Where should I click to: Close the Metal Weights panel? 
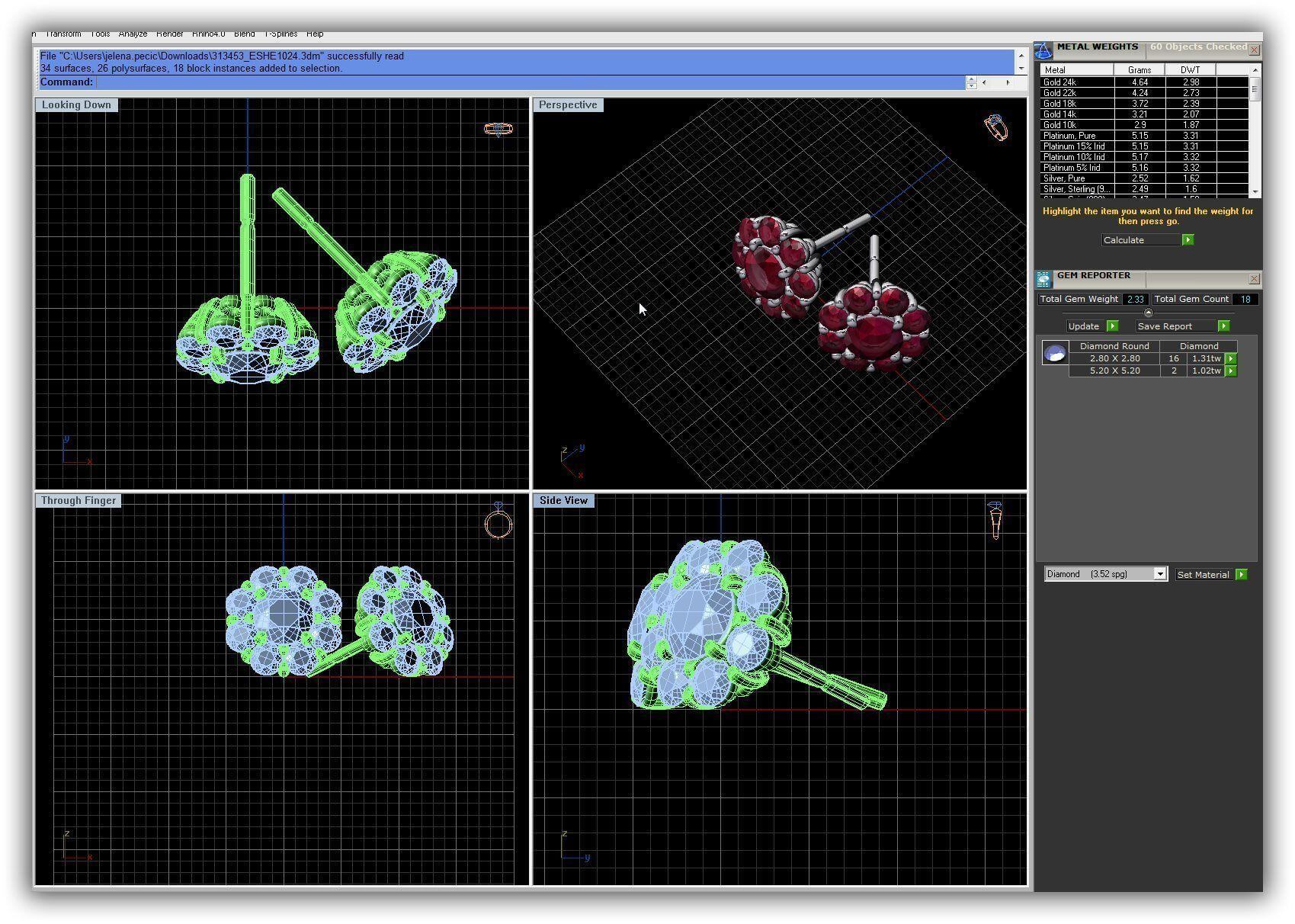tap(1254, 50)
